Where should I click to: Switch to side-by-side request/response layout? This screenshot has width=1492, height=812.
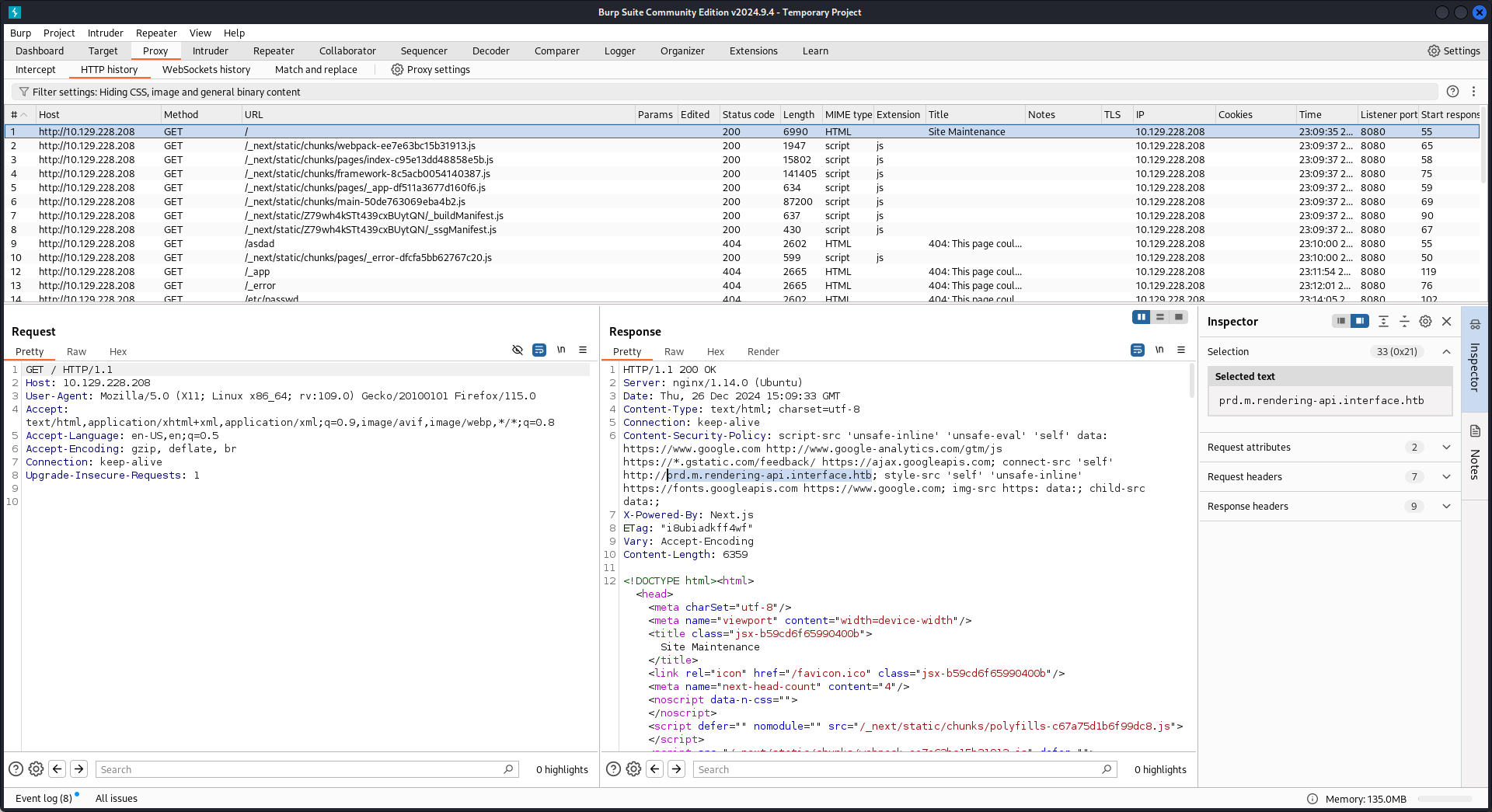[1142, 317]
